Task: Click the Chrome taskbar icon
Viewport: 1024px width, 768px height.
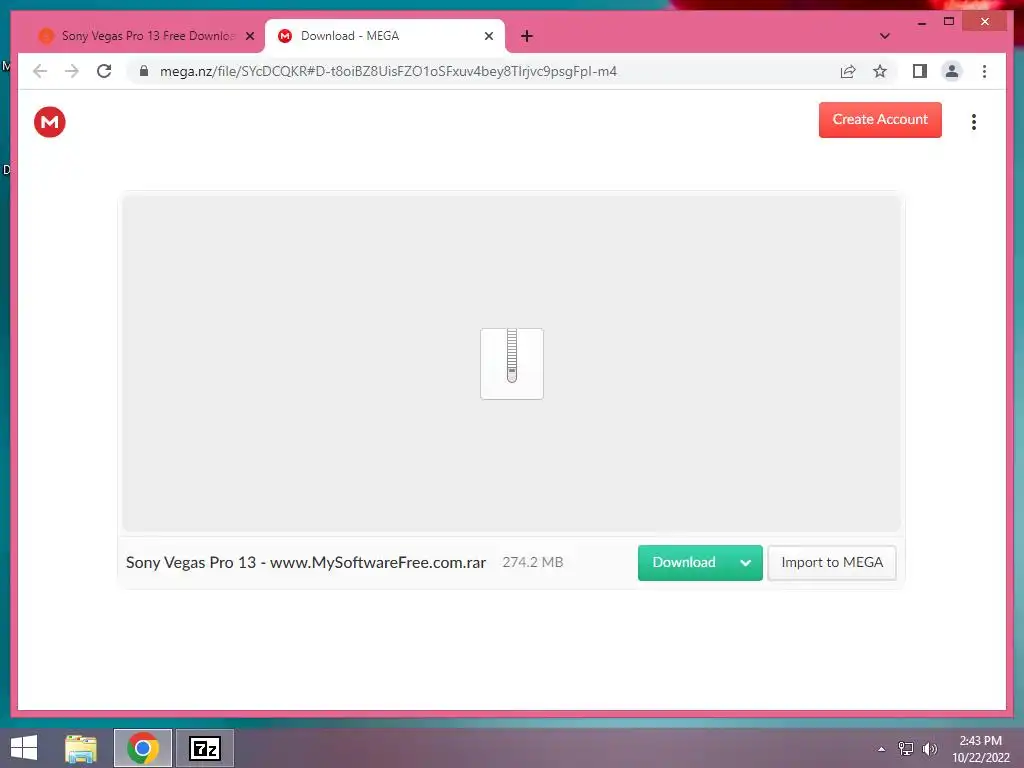Action: 143,748
